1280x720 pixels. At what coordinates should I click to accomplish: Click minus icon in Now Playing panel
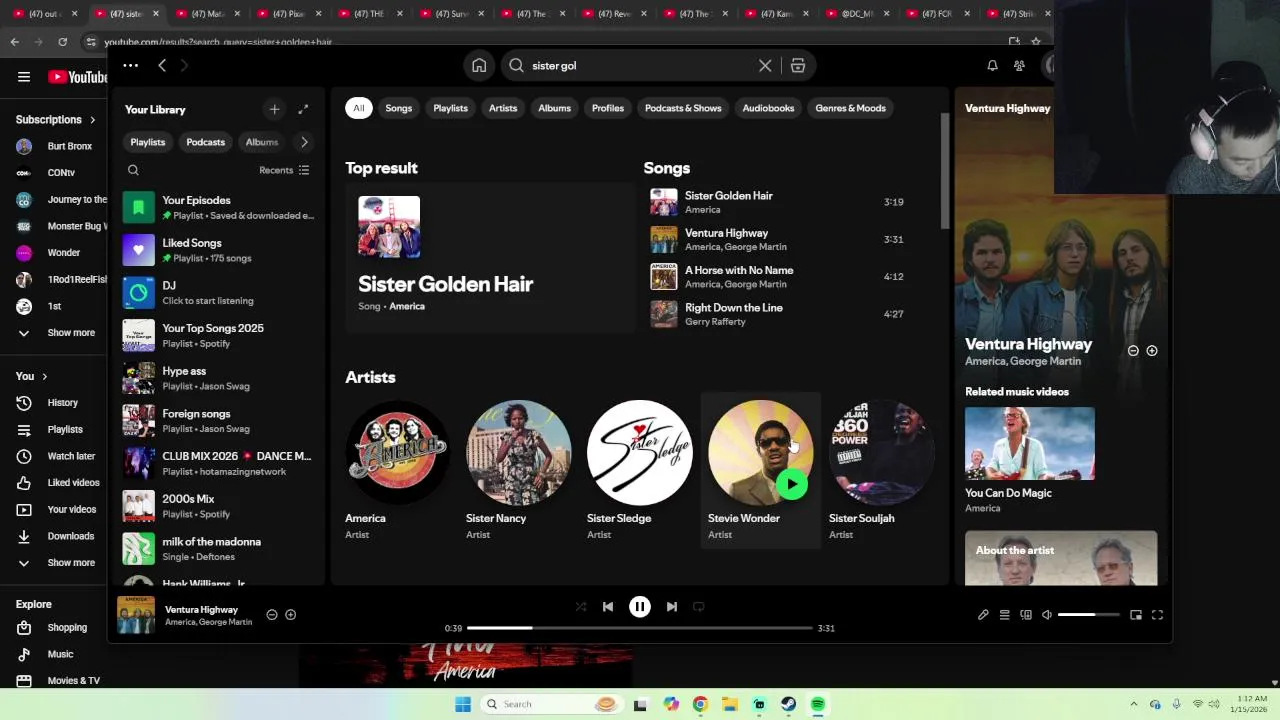[1133, 351]
